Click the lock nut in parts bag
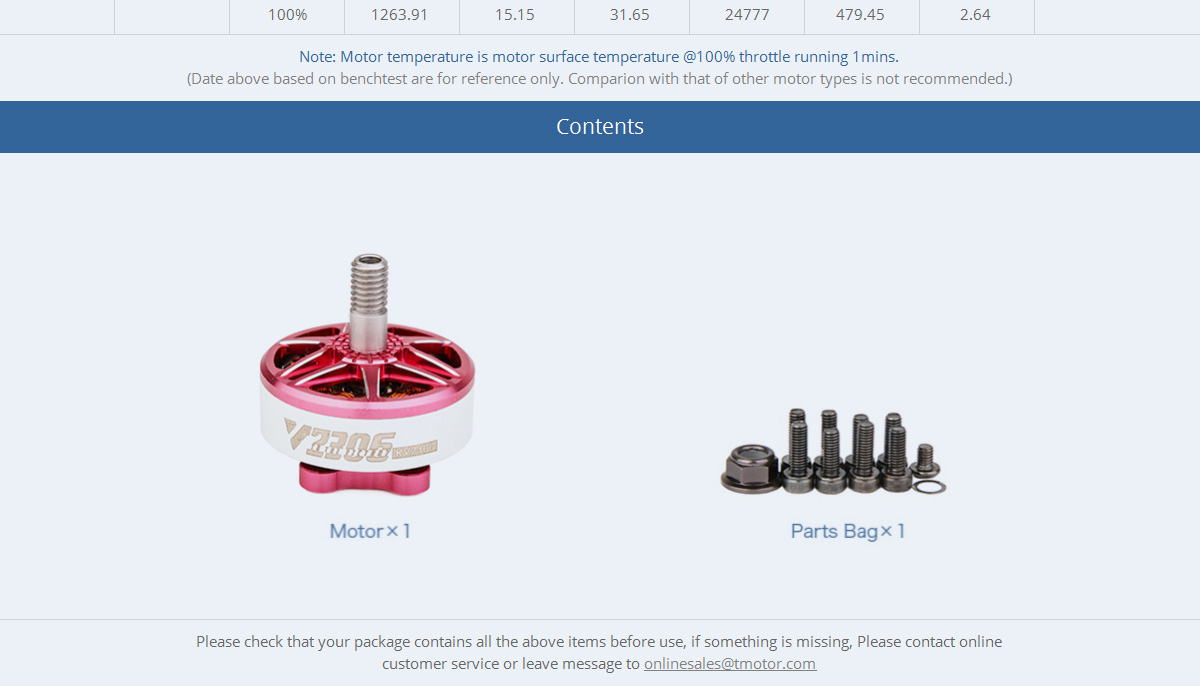This screenshot has height=686, width=1200. 750,468
